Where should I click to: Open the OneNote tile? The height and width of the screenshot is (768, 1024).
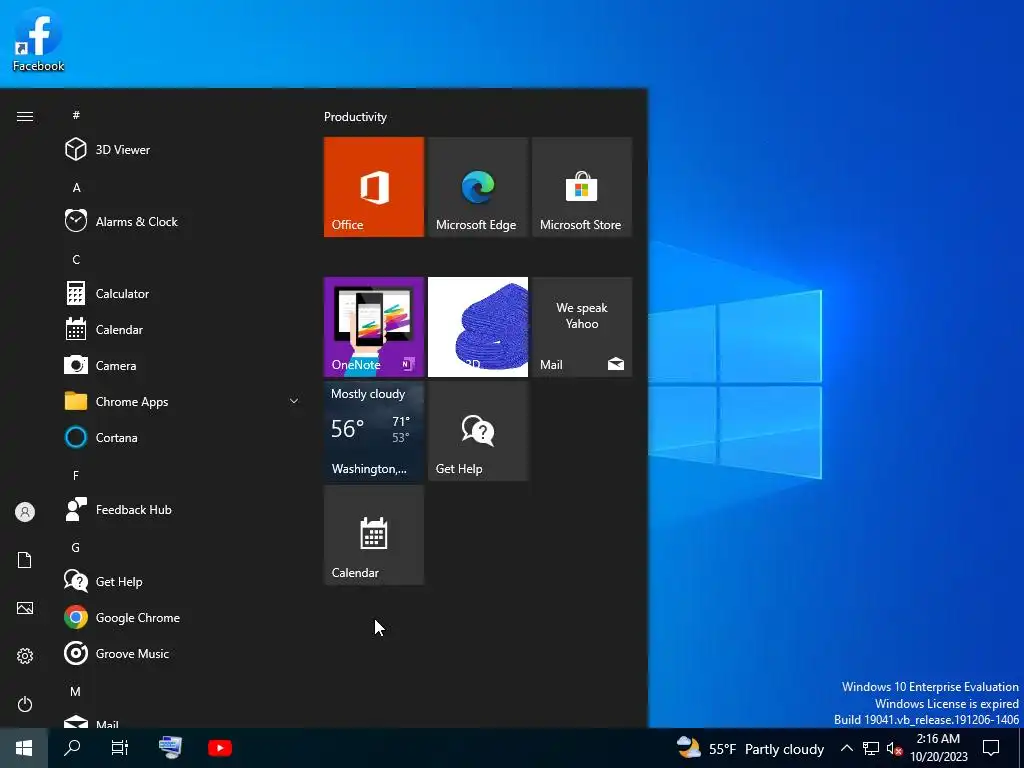coord(374,327)
